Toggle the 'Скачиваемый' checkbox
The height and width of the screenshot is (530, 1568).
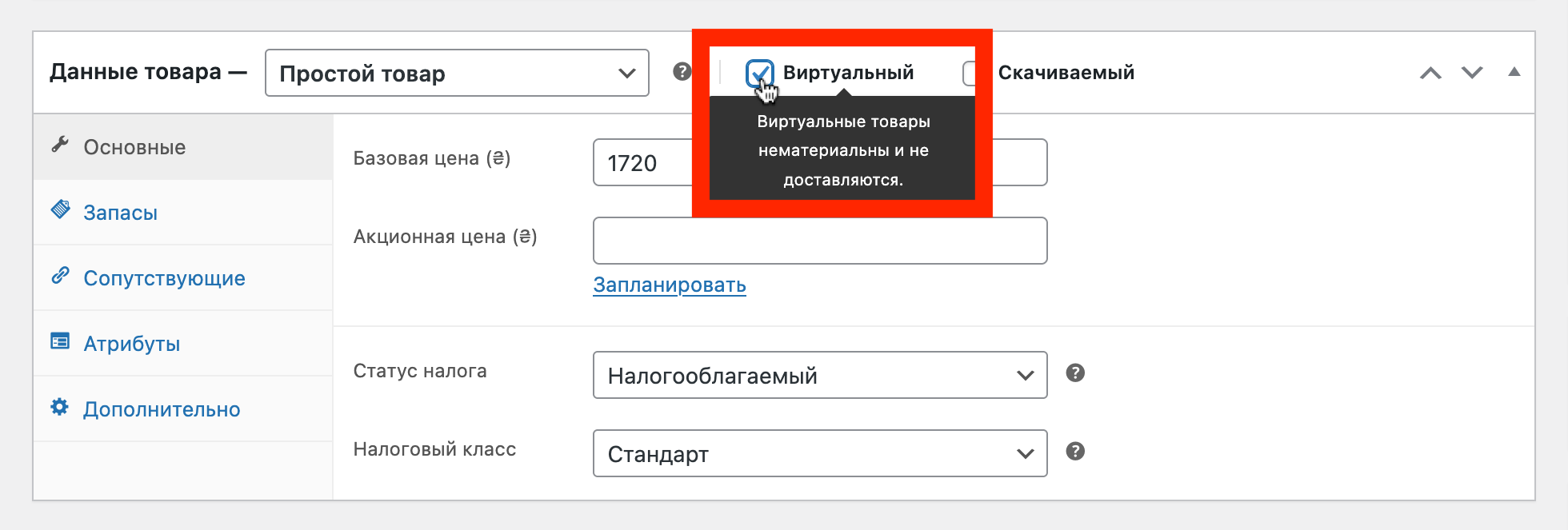(x=970, y=73)
